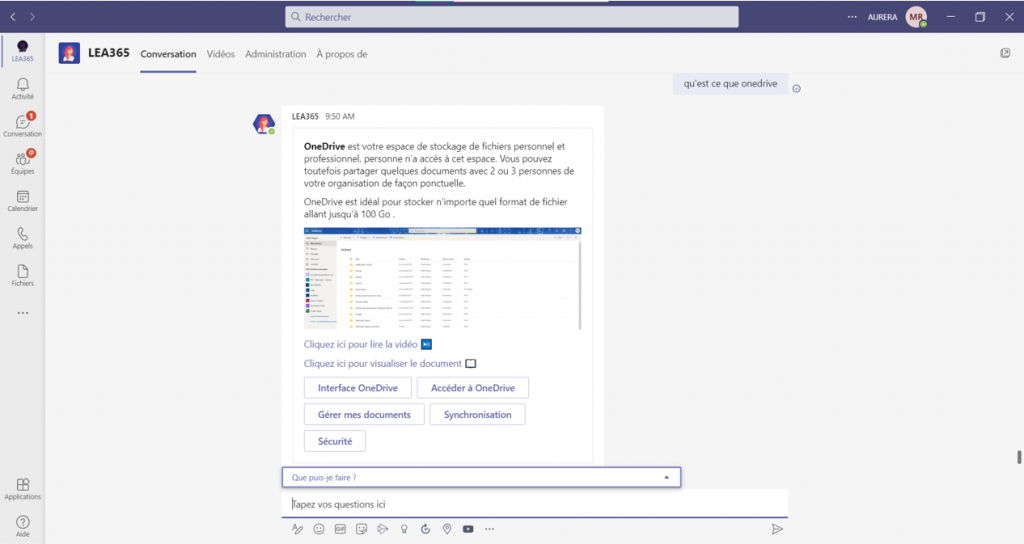
Task: Pop out the chat window
Action: click(1005, 53)
